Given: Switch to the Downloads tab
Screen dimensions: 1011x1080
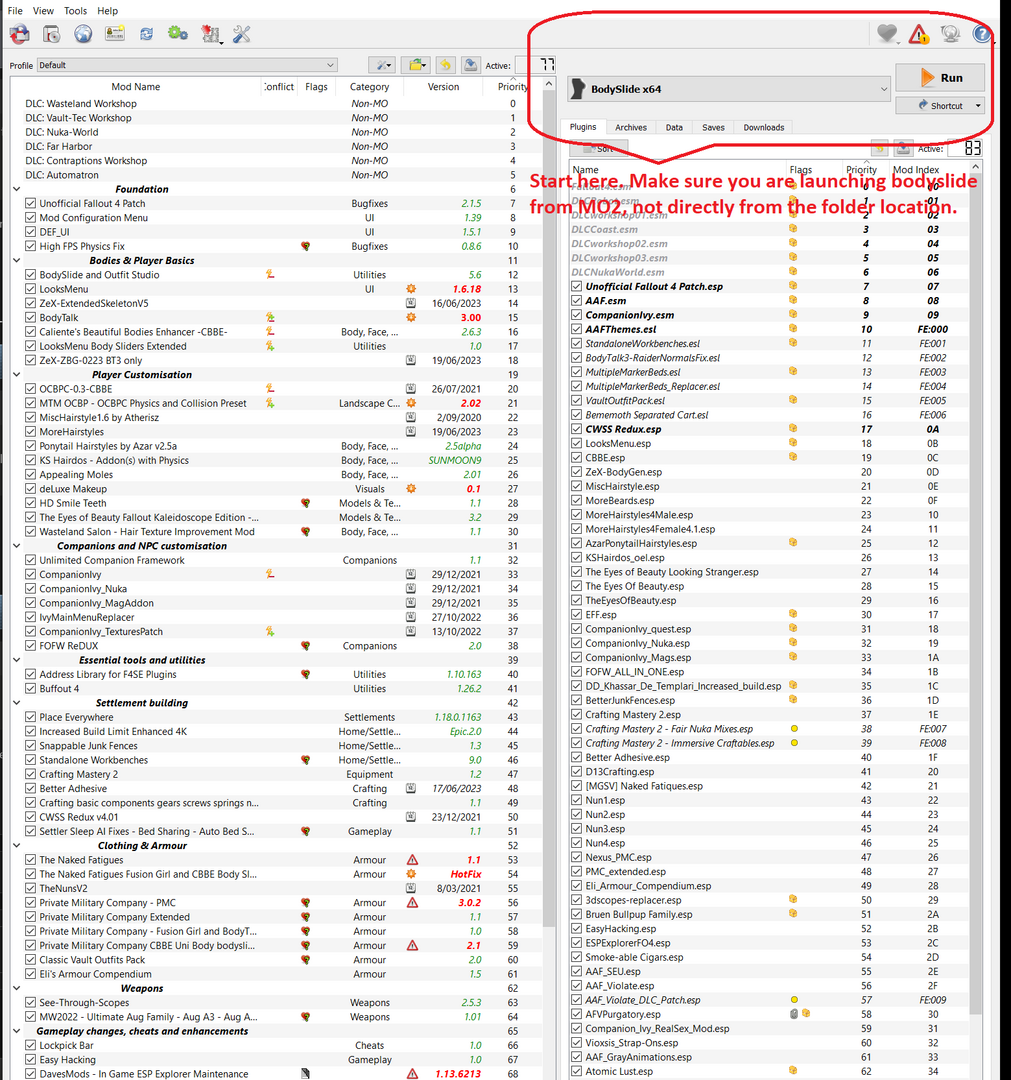Looking at the screenshot, I should pos(764,127).
